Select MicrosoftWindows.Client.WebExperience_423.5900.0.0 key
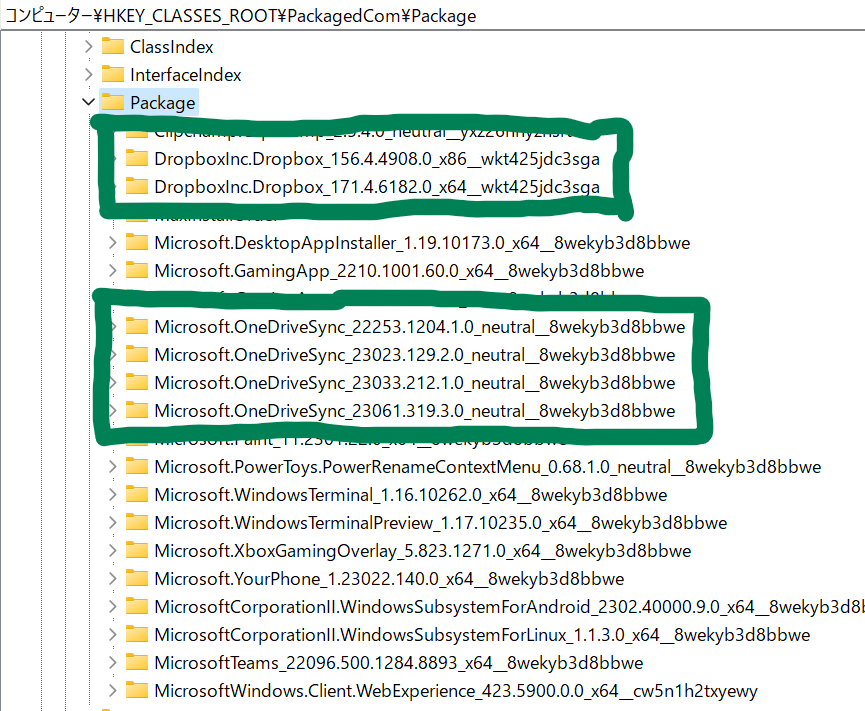 456,691
